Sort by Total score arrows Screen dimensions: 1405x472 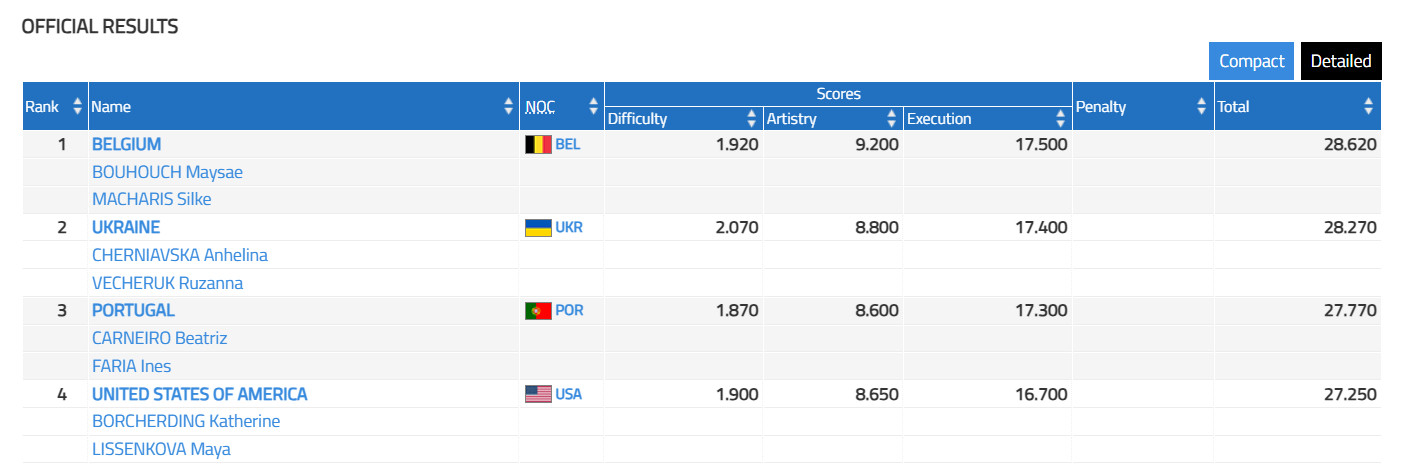(1369, 106)
